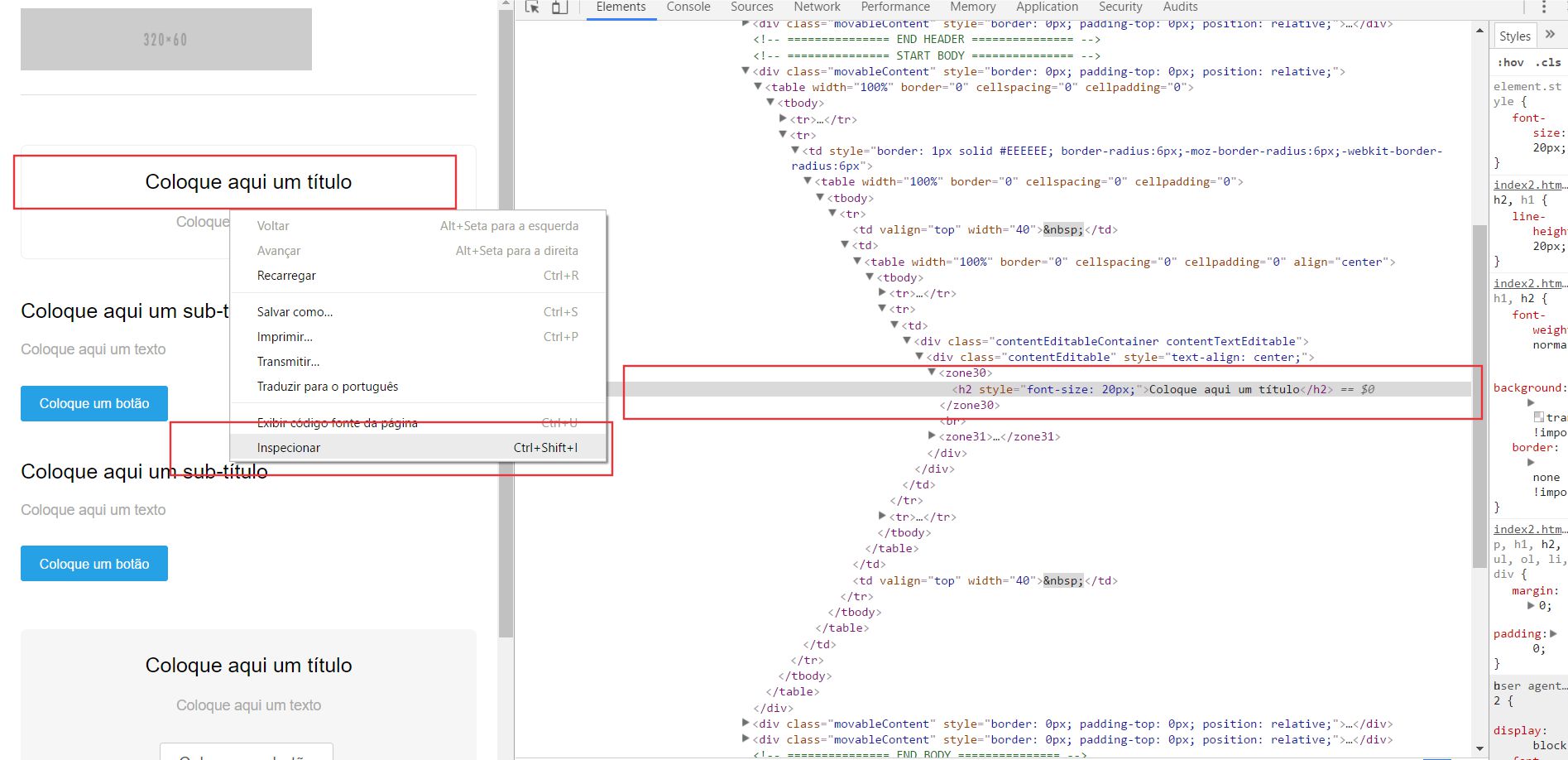Open the Security tab
Screen dimensions: 1568x760
pos(1120,7)
